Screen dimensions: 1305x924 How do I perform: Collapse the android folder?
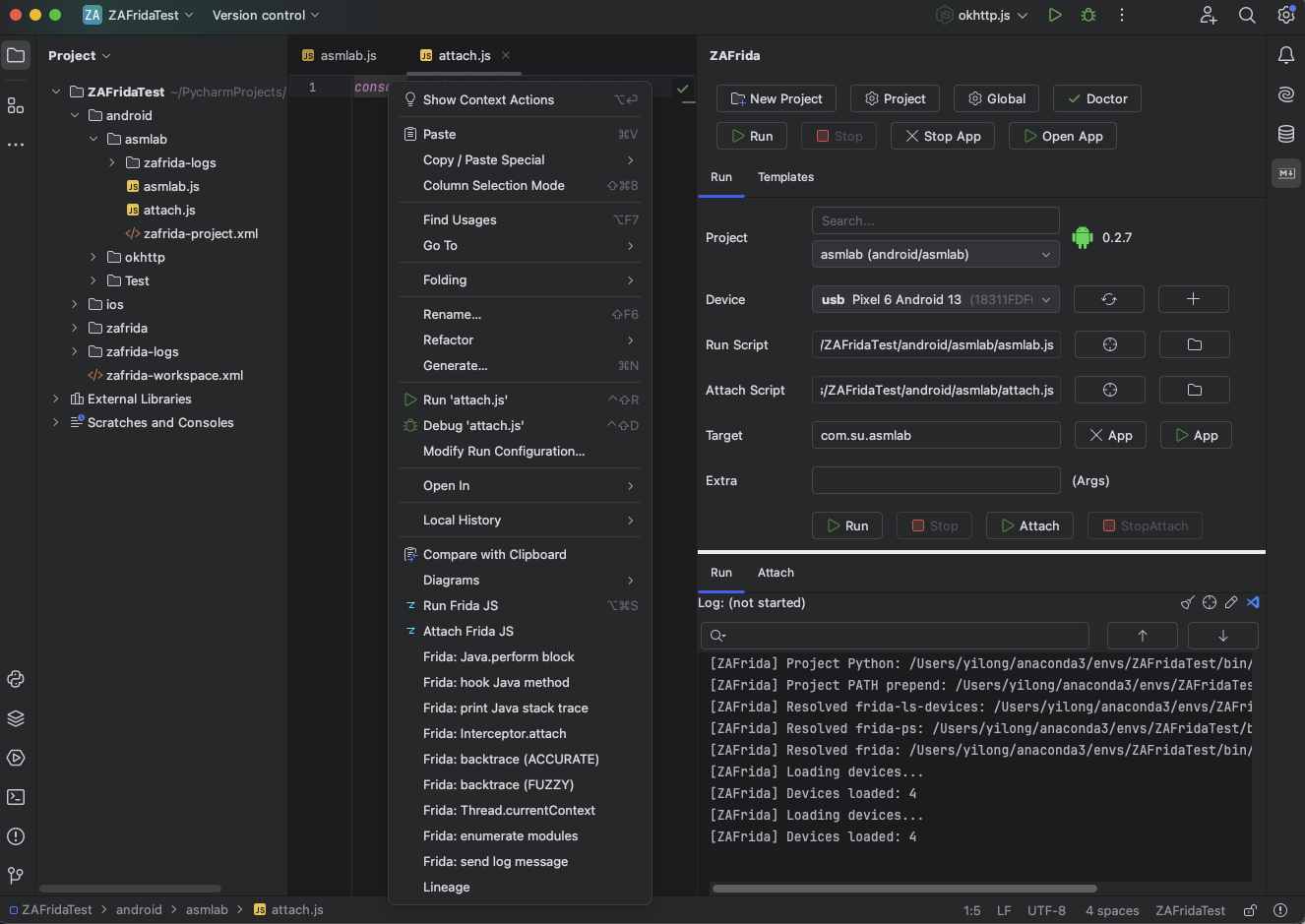coord(75,115)
